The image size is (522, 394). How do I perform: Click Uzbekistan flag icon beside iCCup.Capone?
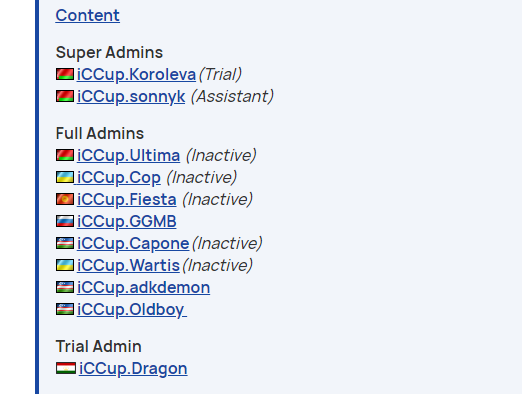pyautogui.click(x=65, y=243)
